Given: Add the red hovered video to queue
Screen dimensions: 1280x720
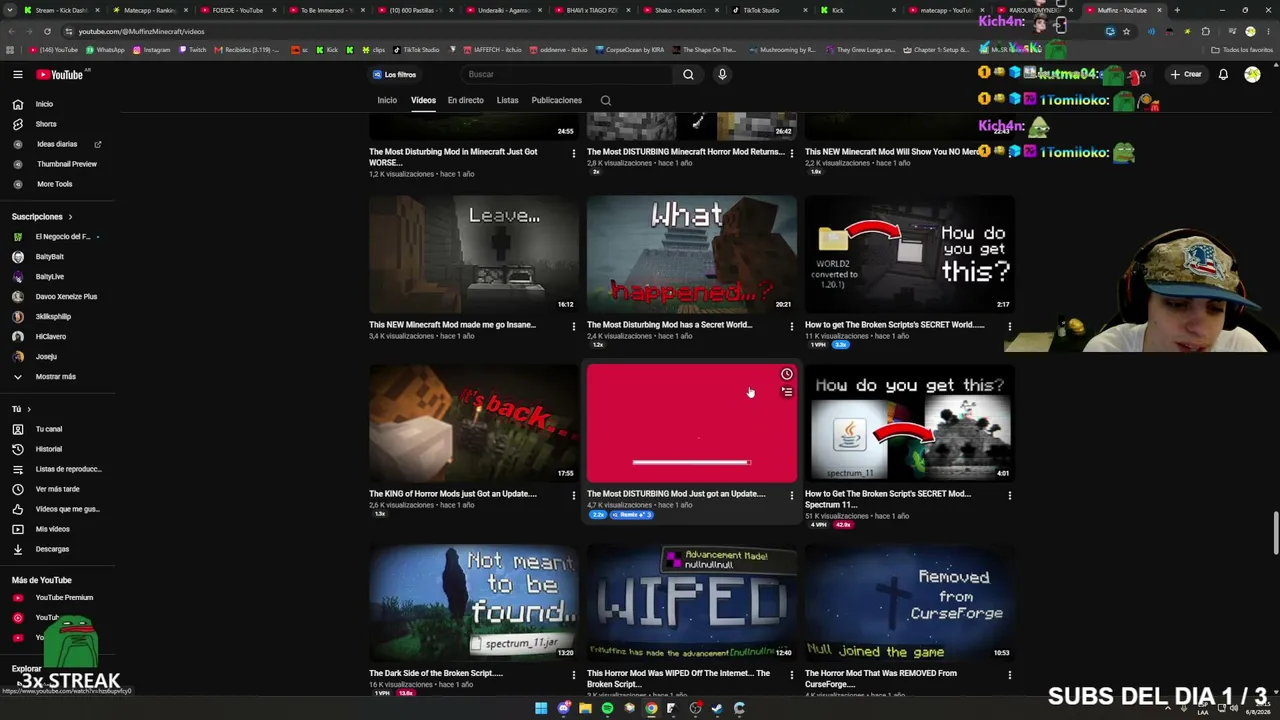Looking at the screenshot, I should [787, 392].
